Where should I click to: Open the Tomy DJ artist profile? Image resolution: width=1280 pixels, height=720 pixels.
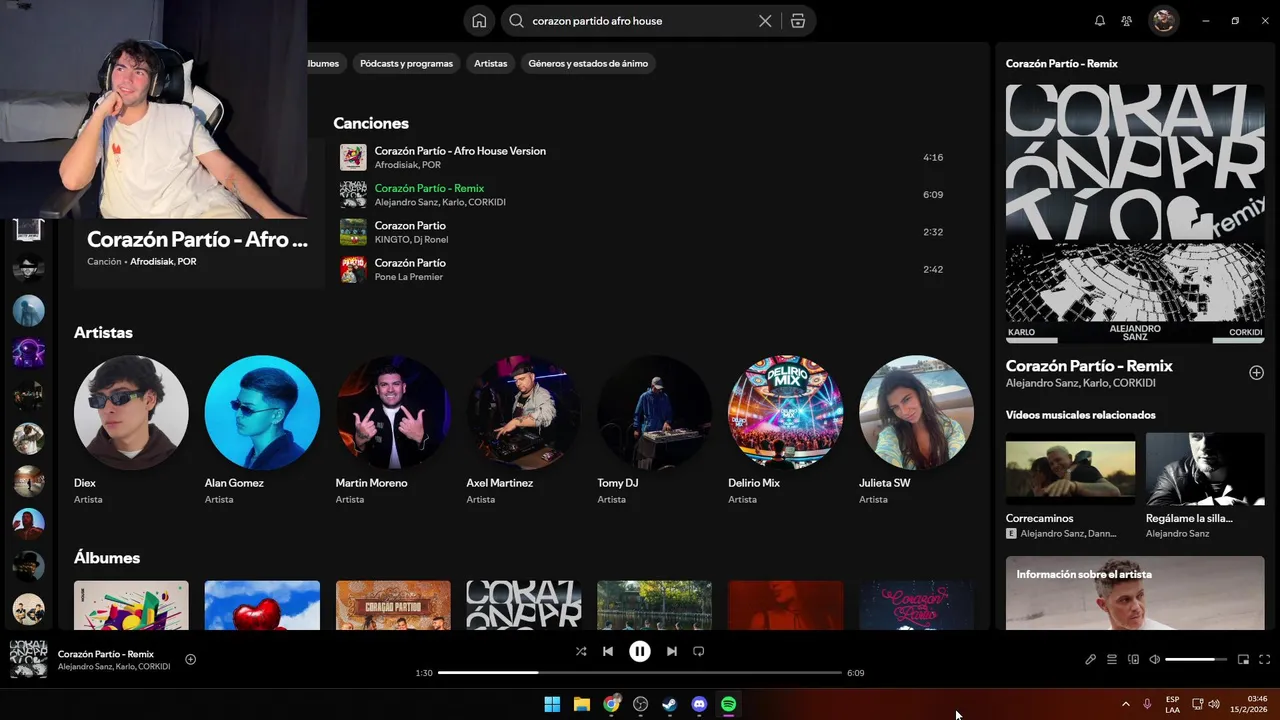click(x=655, y=413)
